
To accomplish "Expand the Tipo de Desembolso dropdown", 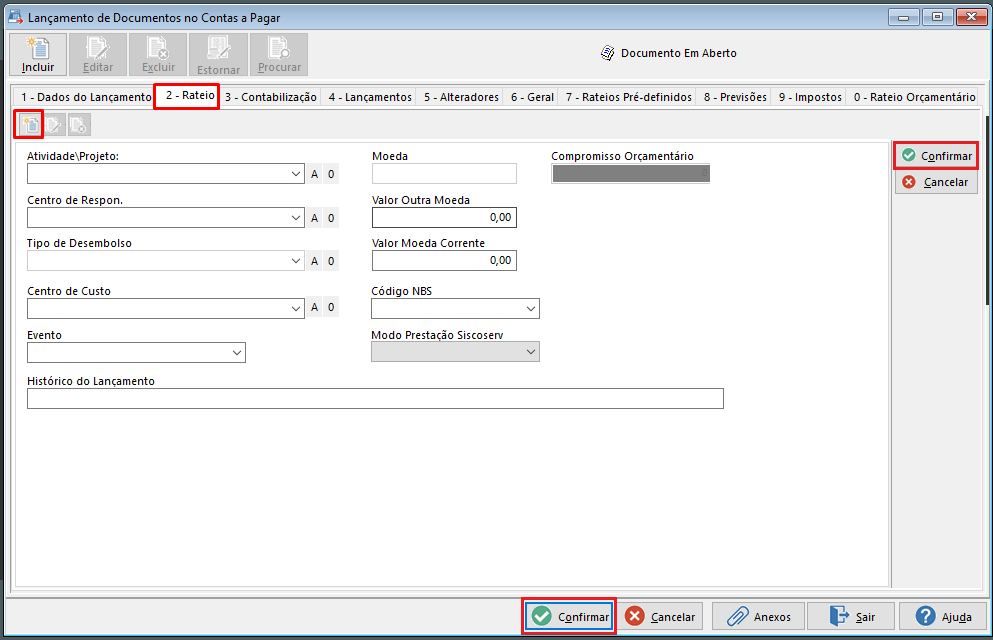I will [296, 261].
